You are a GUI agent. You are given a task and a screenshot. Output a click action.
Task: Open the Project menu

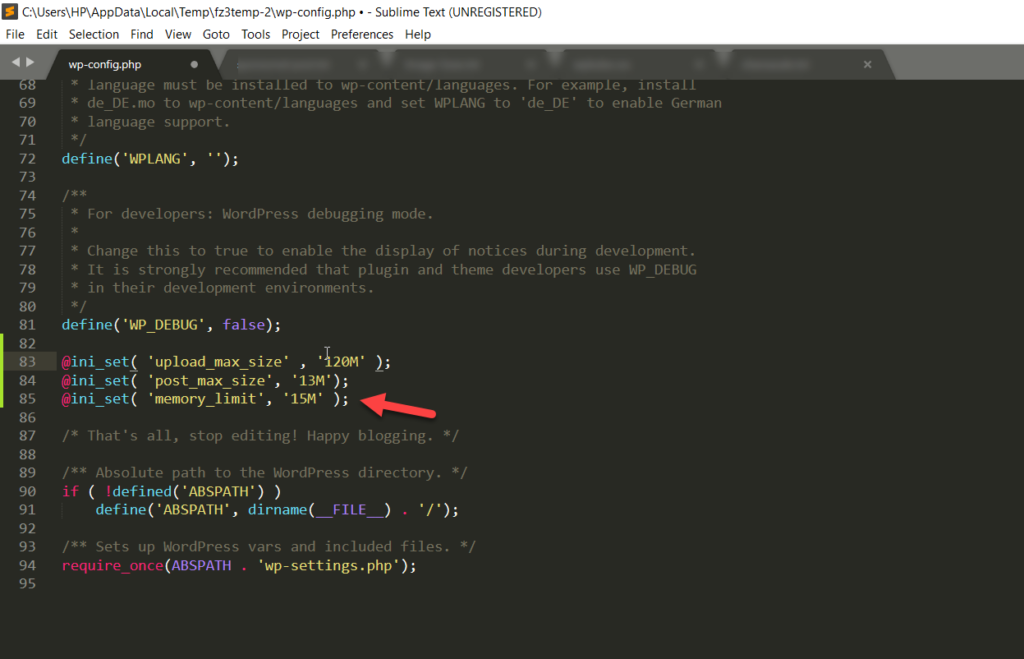point(300,34)
